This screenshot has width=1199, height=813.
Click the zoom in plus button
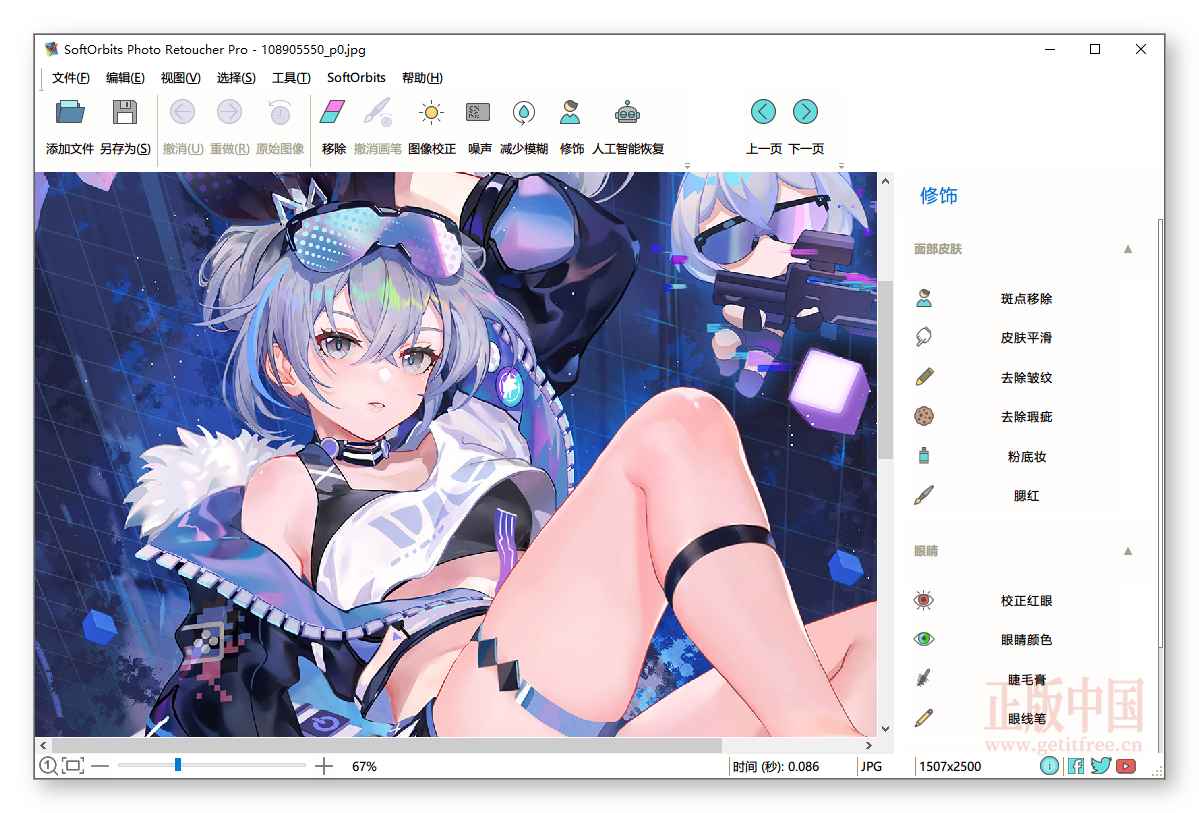click(324, 766)
